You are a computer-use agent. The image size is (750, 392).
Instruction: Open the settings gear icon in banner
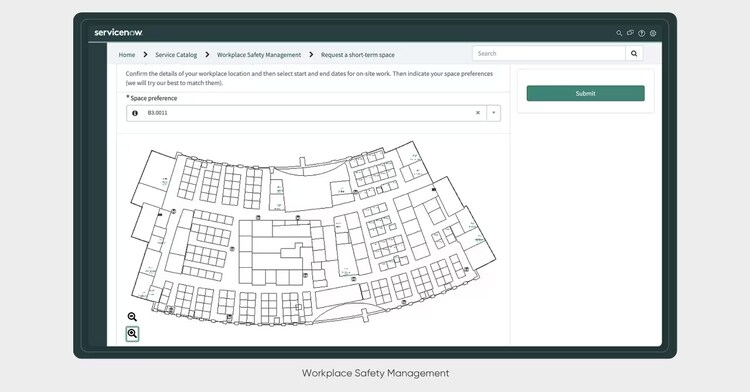(653, 33)
